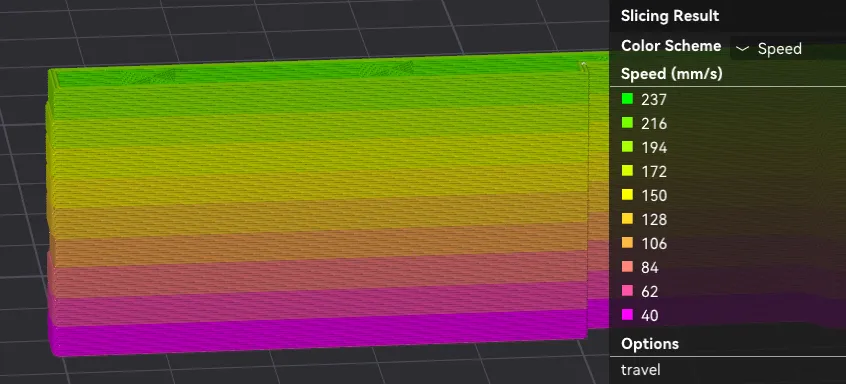
Task: Click the magenta 40 mm/s swatch
Action: click(627, 315)
